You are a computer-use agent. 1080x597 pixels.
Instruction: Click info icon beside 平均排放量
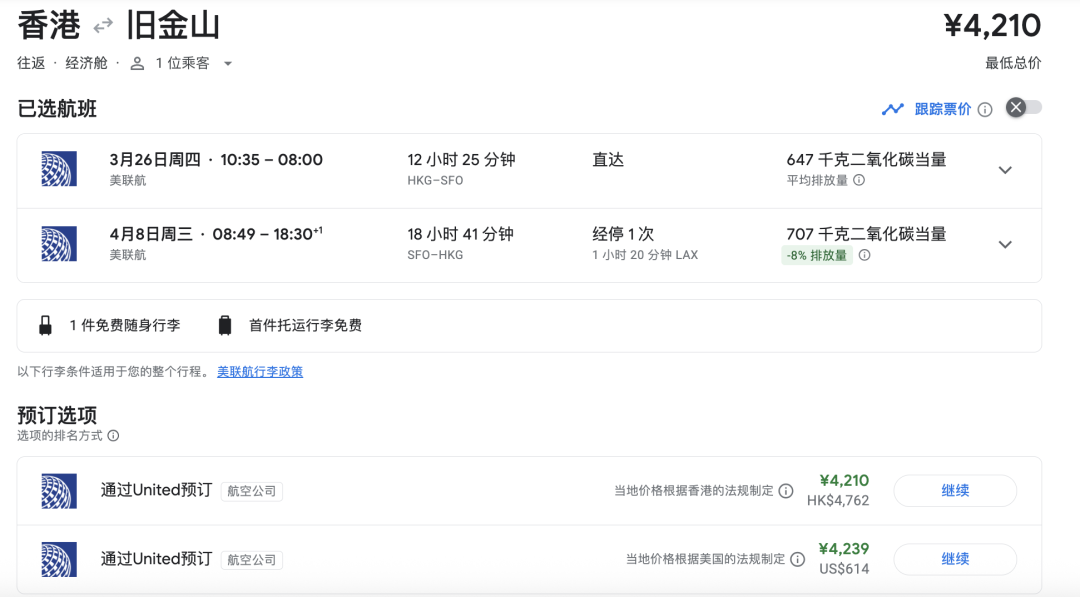pyautogui.click(x=858, y=181)
